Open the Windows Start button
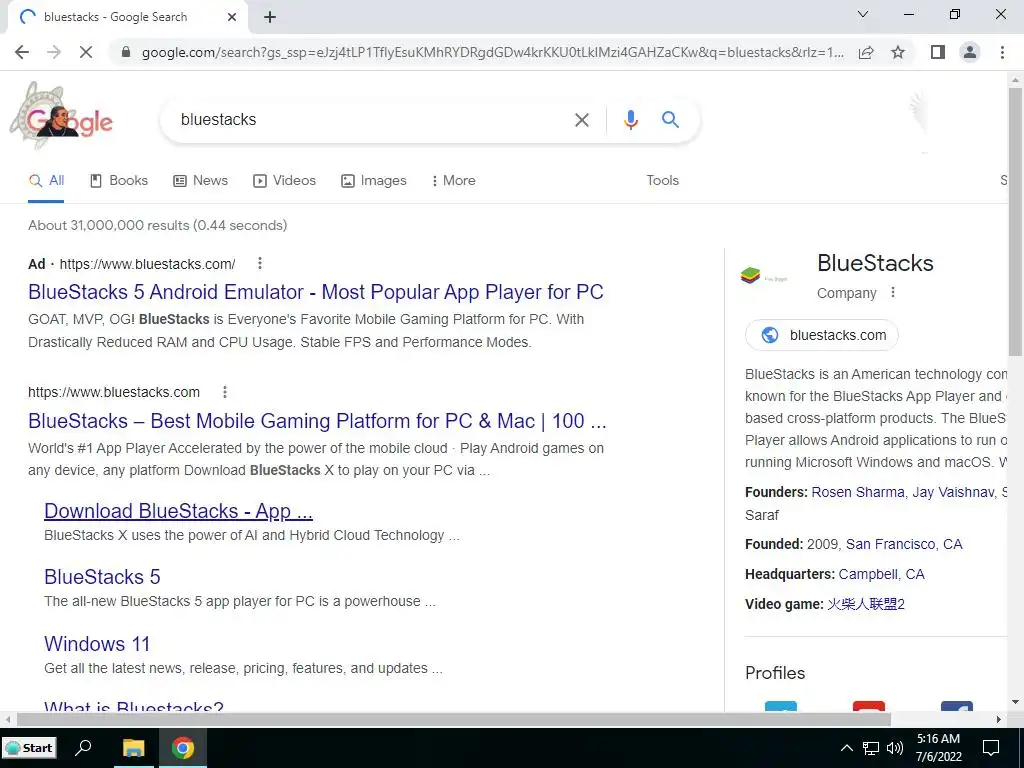Screen dimensions: 1024x768 [x=29, y=748]
